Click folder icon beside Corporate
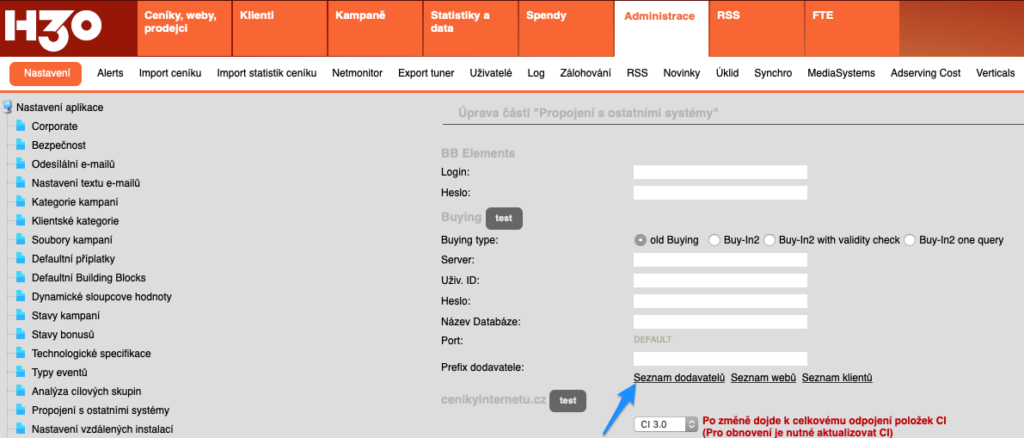1024x438 pixels. coord(20,126)
